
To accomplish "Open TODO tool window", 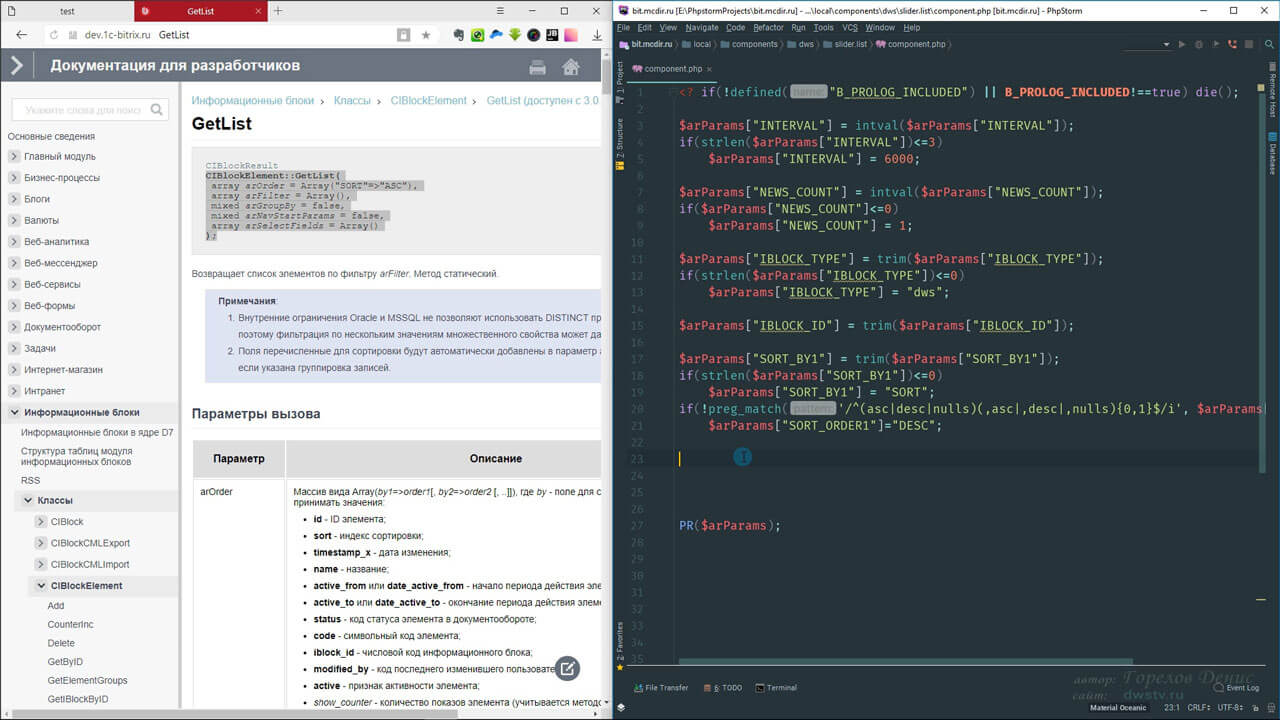I will 722,688.
